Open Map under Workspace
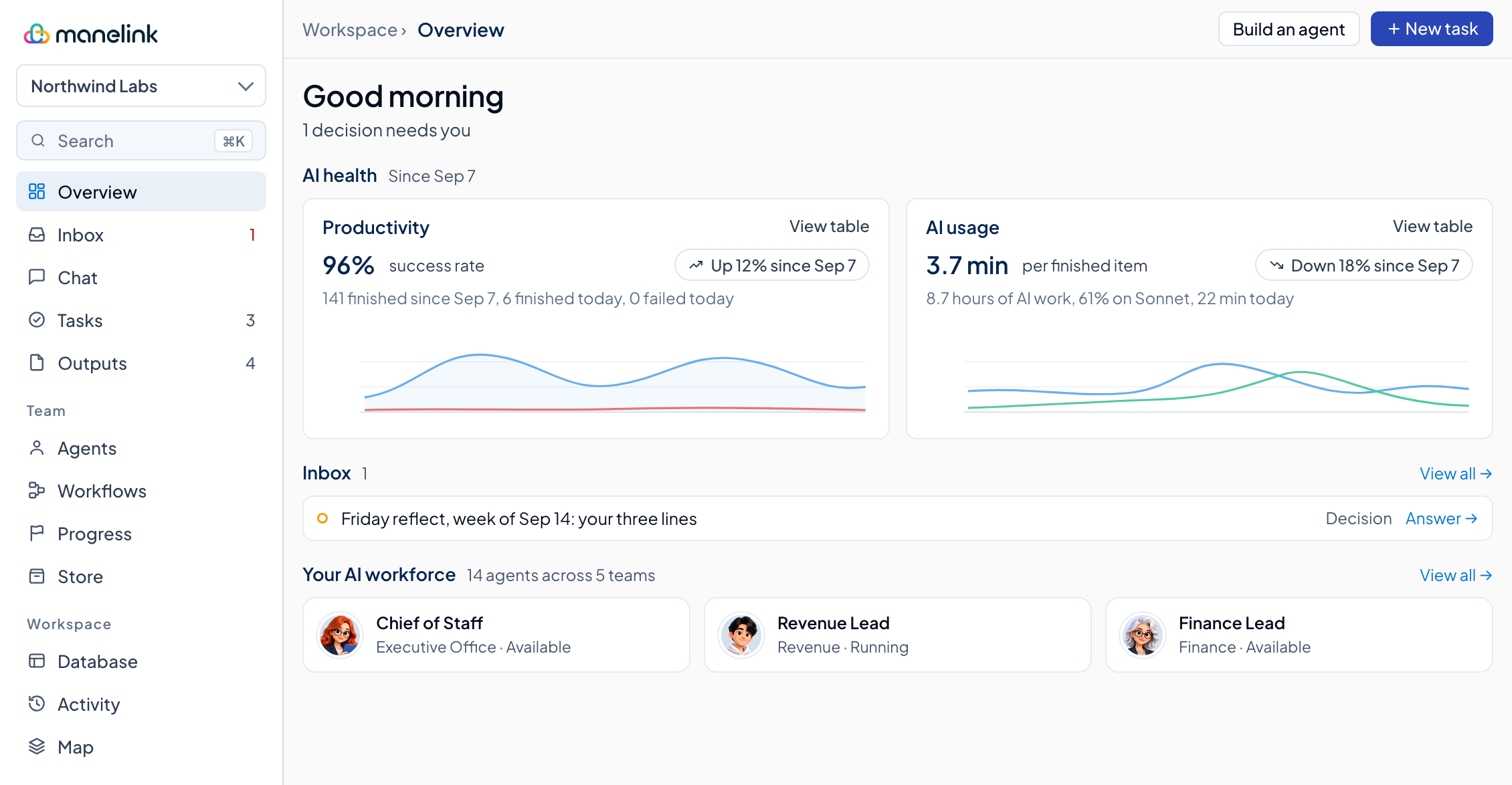The height and width of the screenshot is (785, 1512). [141, 747]
